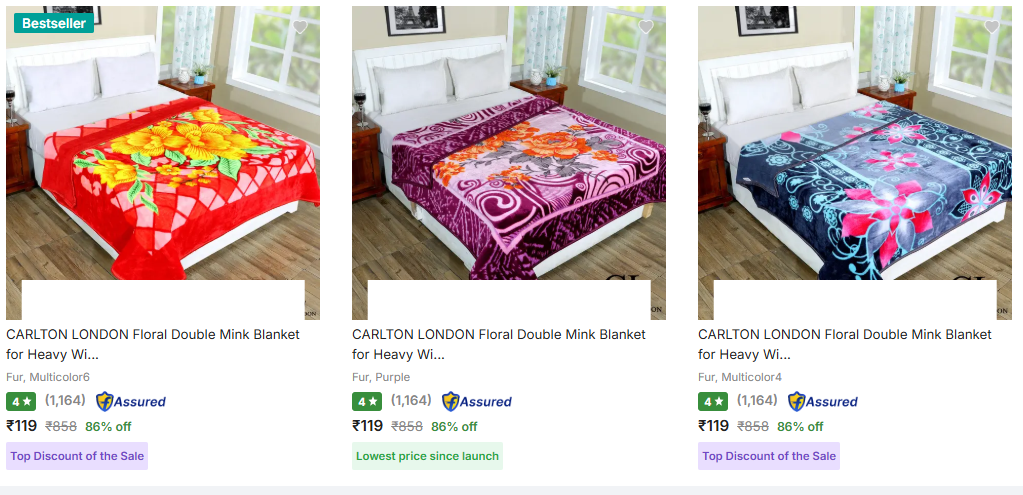Click 4-star rating badge for Multicolor4 blanket
Image resolution: width=1023 pixels, height=495 pixels.
pos(713,402)
